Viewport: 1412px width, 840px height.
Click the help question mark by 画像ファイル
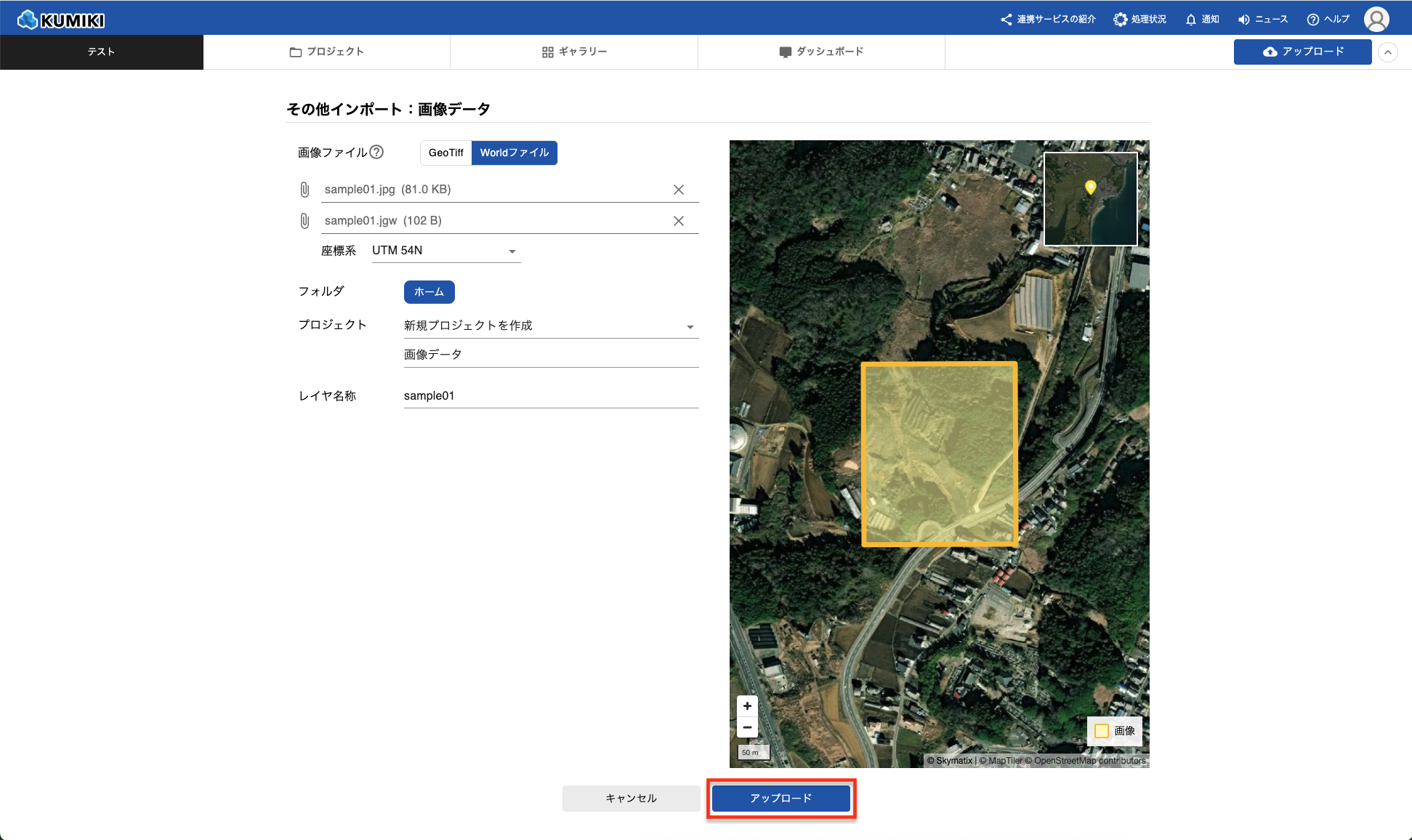point(376,152)
